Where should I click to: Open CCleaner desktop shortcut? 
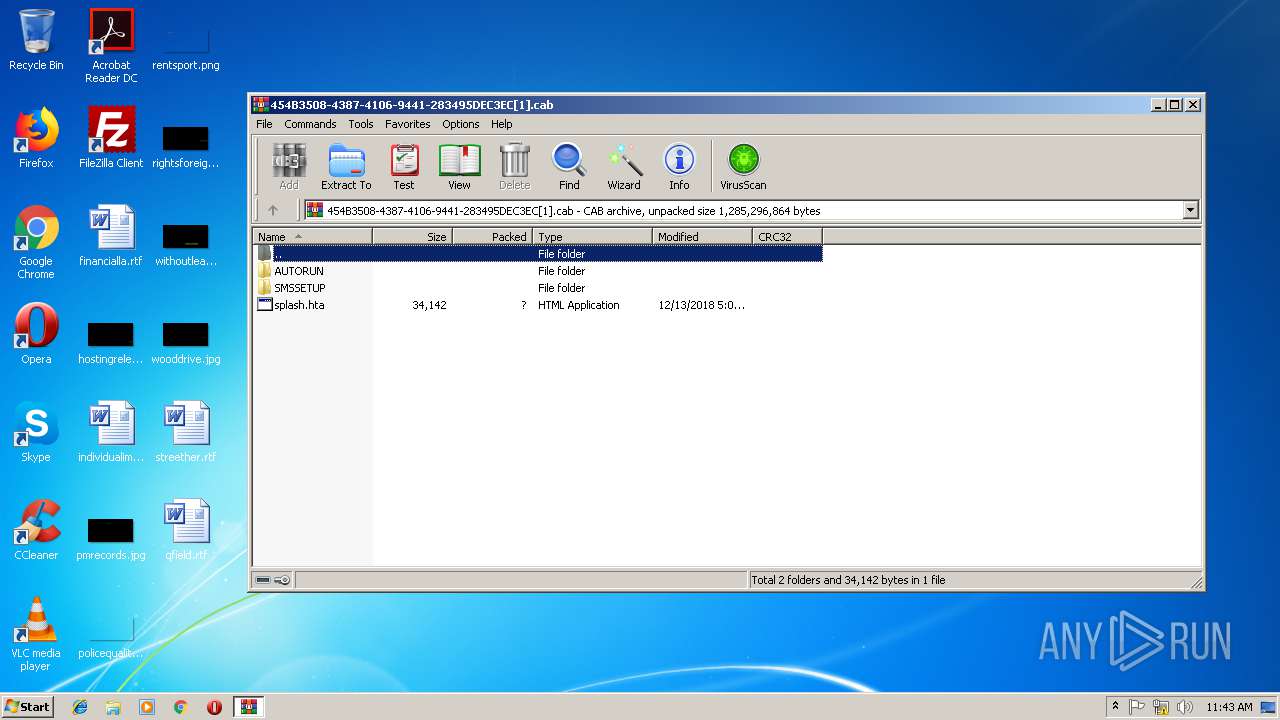36,530
